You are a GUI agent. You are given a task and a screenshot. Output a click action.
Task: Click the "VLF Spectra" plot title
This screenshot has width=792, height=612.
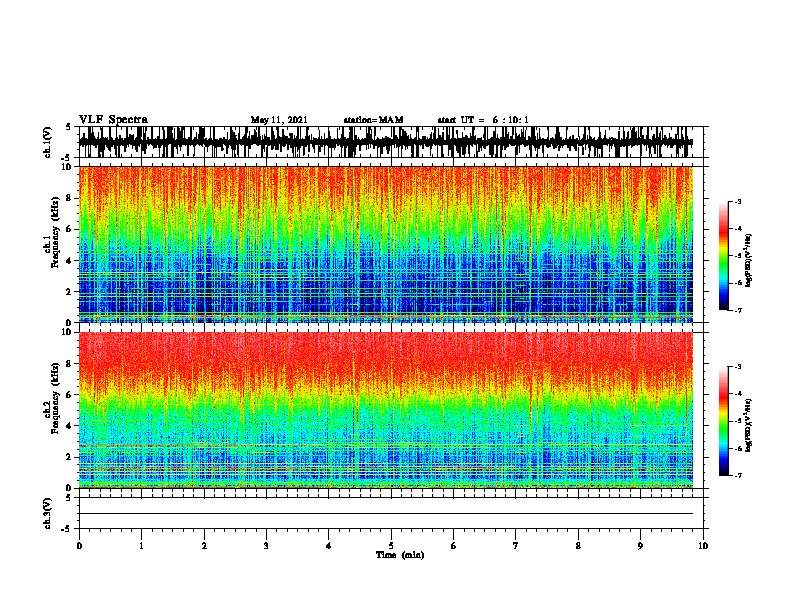113,120
